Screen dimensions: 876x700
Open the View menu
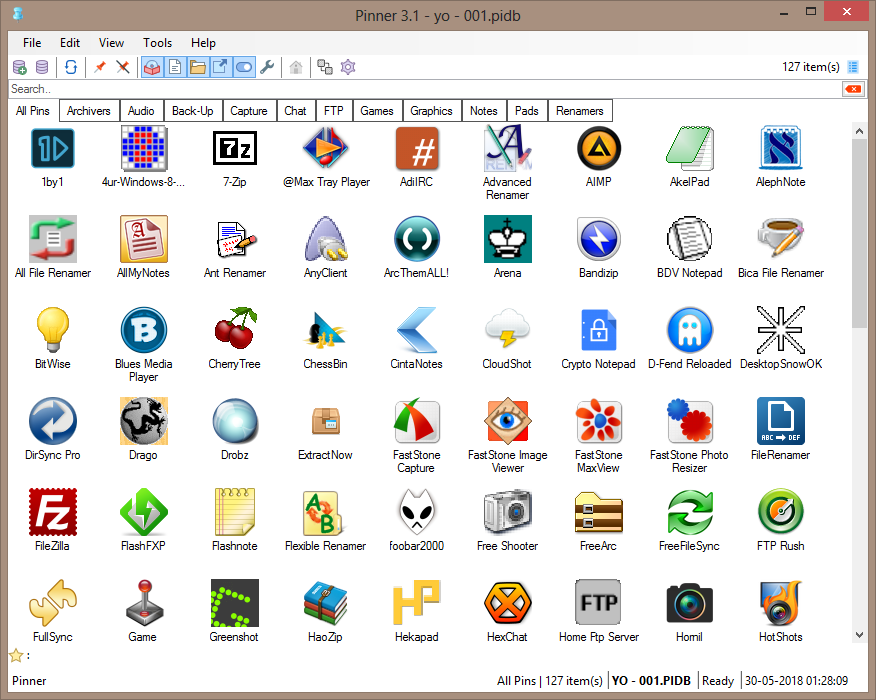(111, 43)
